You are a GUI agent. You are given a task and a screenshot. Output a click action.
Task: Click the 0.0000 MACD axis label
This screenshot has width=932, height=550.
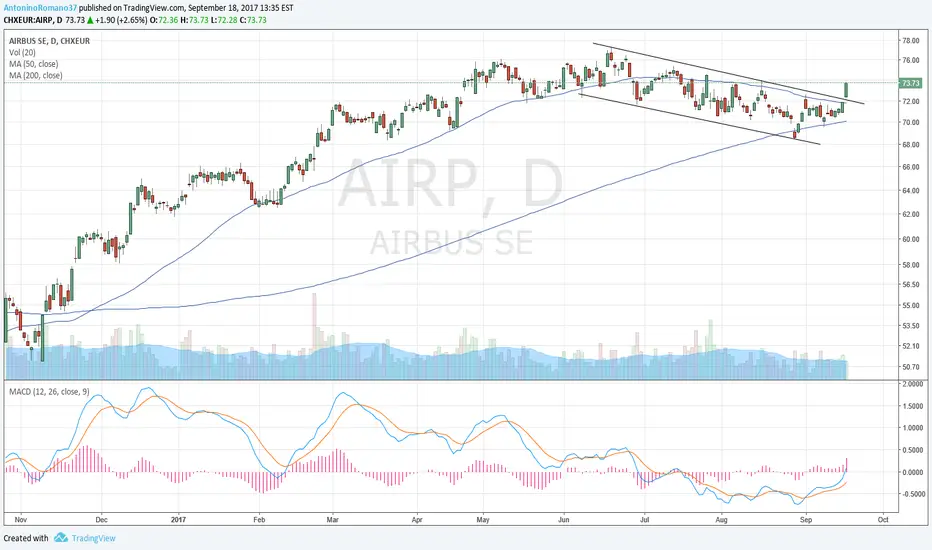(912, 473)
